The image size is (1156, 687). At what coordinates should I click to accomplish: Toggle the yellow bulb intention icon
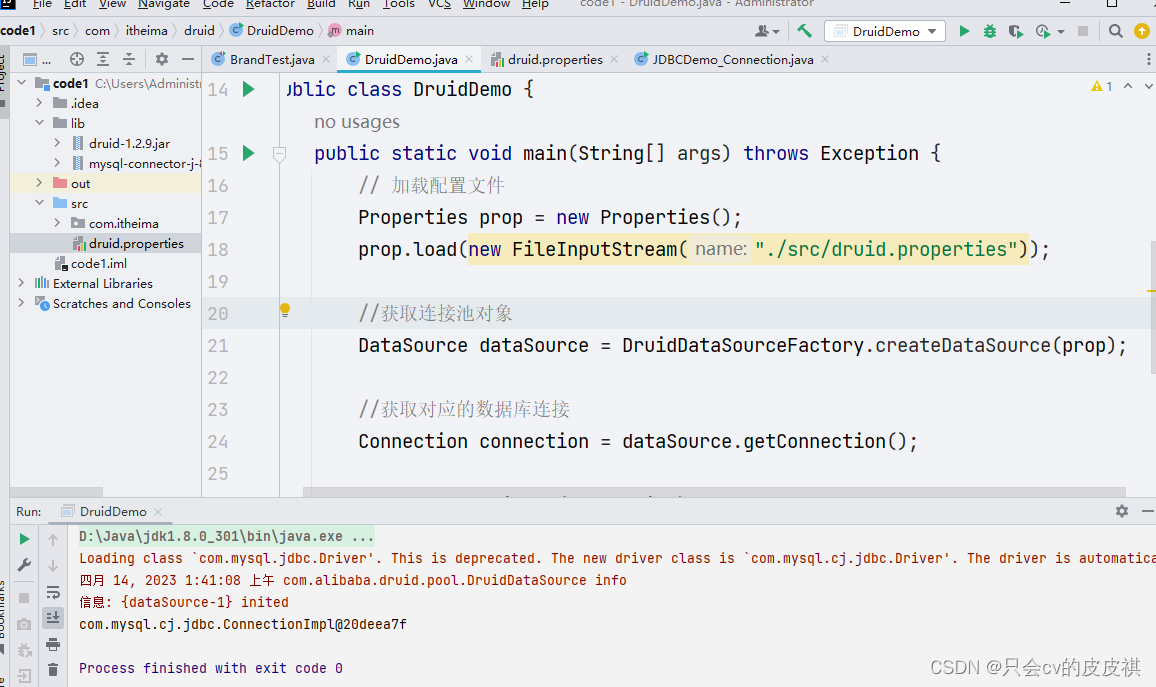click(283, 311)
